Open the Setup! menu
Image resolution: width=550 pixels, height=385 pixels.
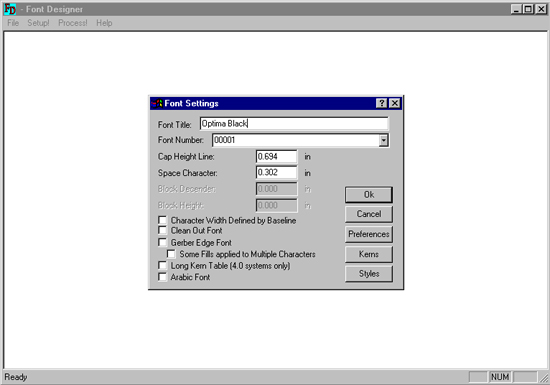[38, 23]
